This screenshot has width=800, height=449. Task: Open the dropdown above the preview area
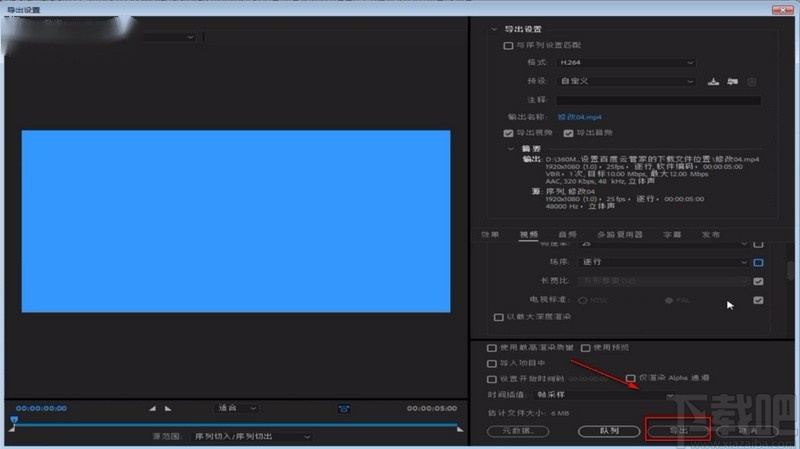click(169, 37)
